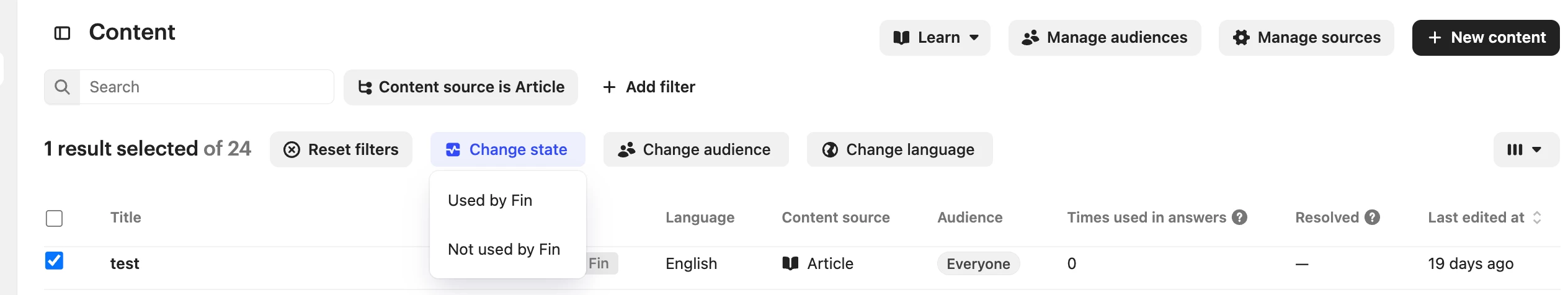The height and width of the screenshot is (295, 1568).
Task: Click the magnifying glass search icon
Action: (62, 87)
